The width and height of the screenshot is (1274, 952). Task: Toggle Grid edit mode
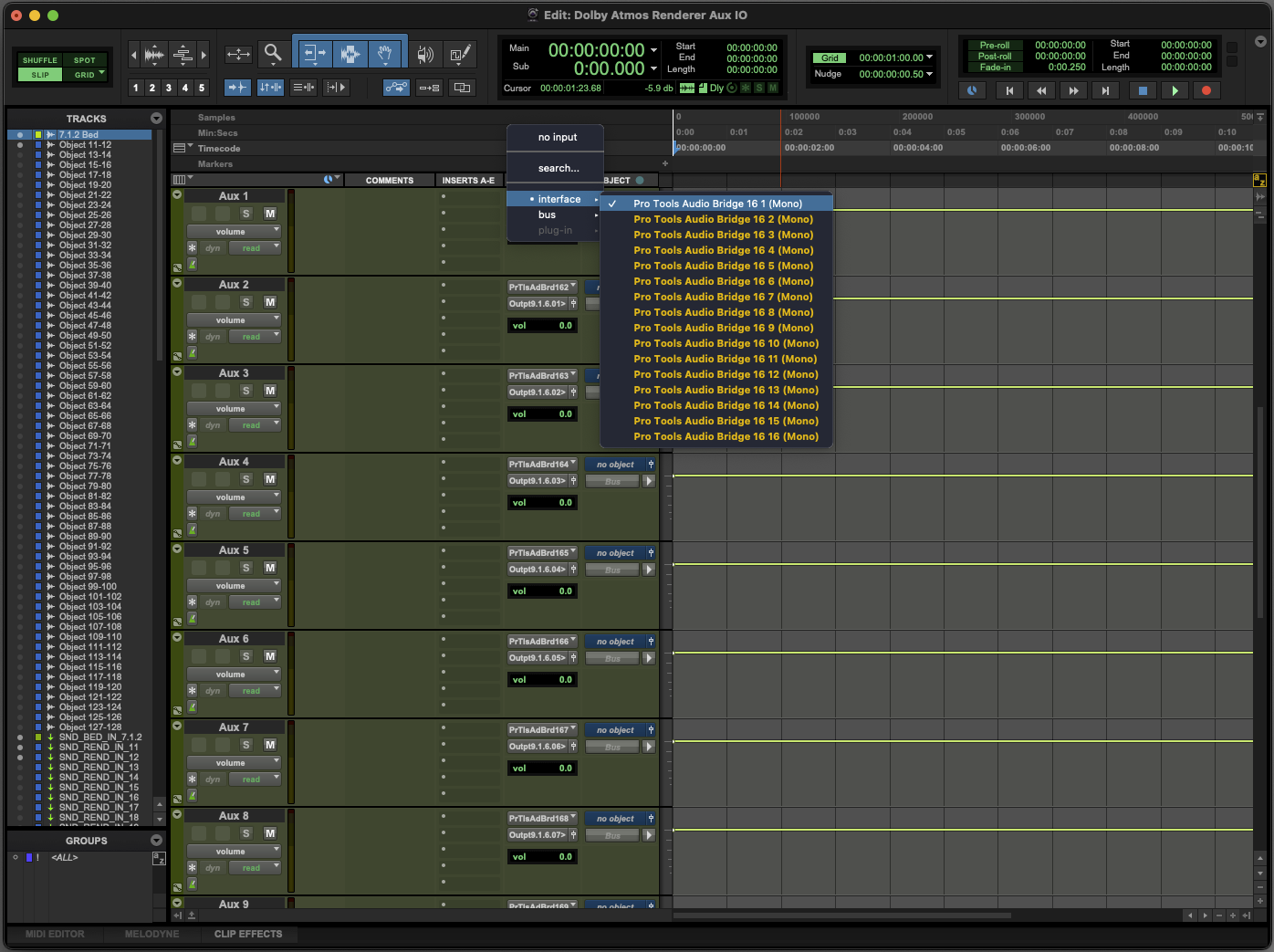click(85, 75)
